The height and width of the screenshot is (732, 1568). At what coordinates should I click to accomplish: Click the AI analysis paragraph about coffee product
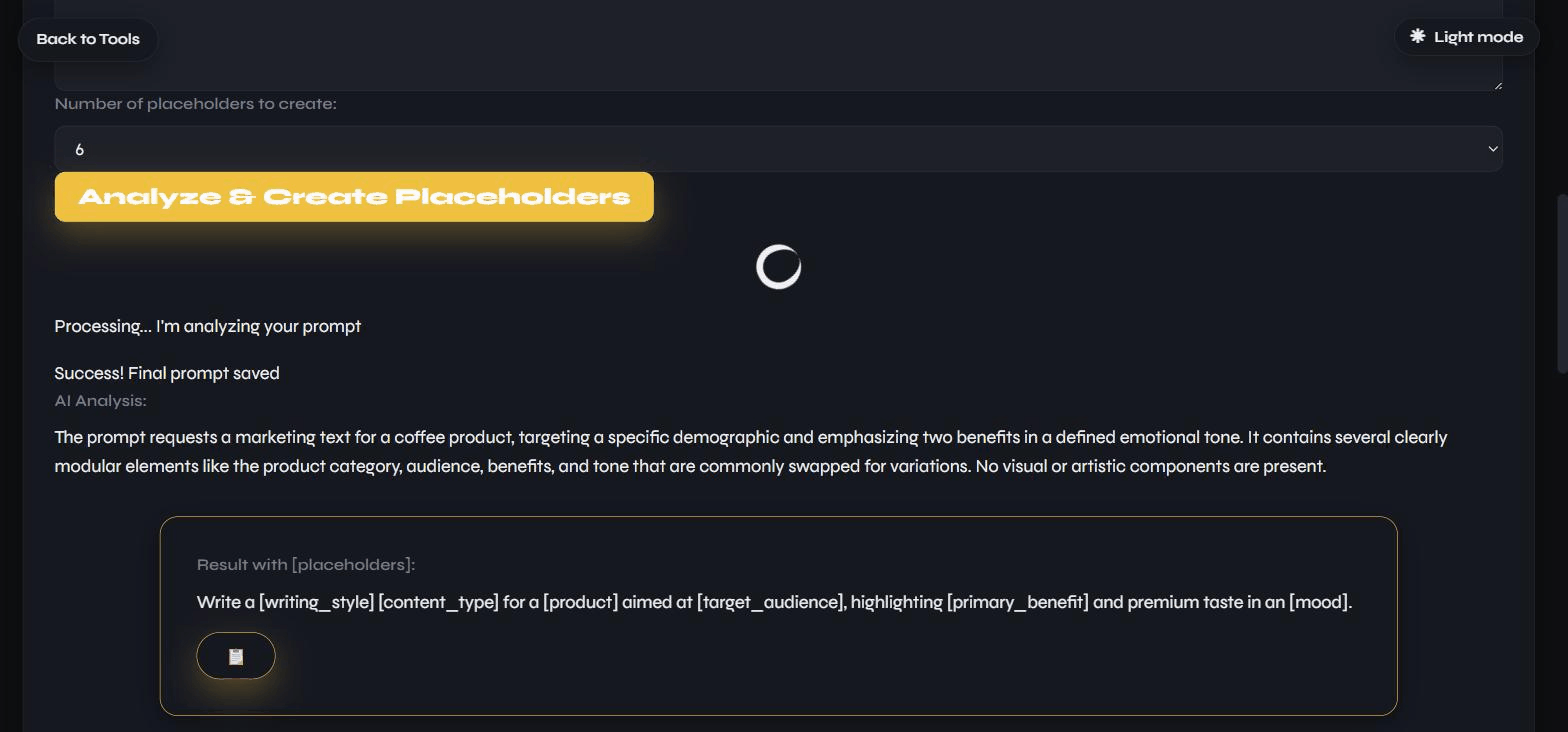coord(751,452)
